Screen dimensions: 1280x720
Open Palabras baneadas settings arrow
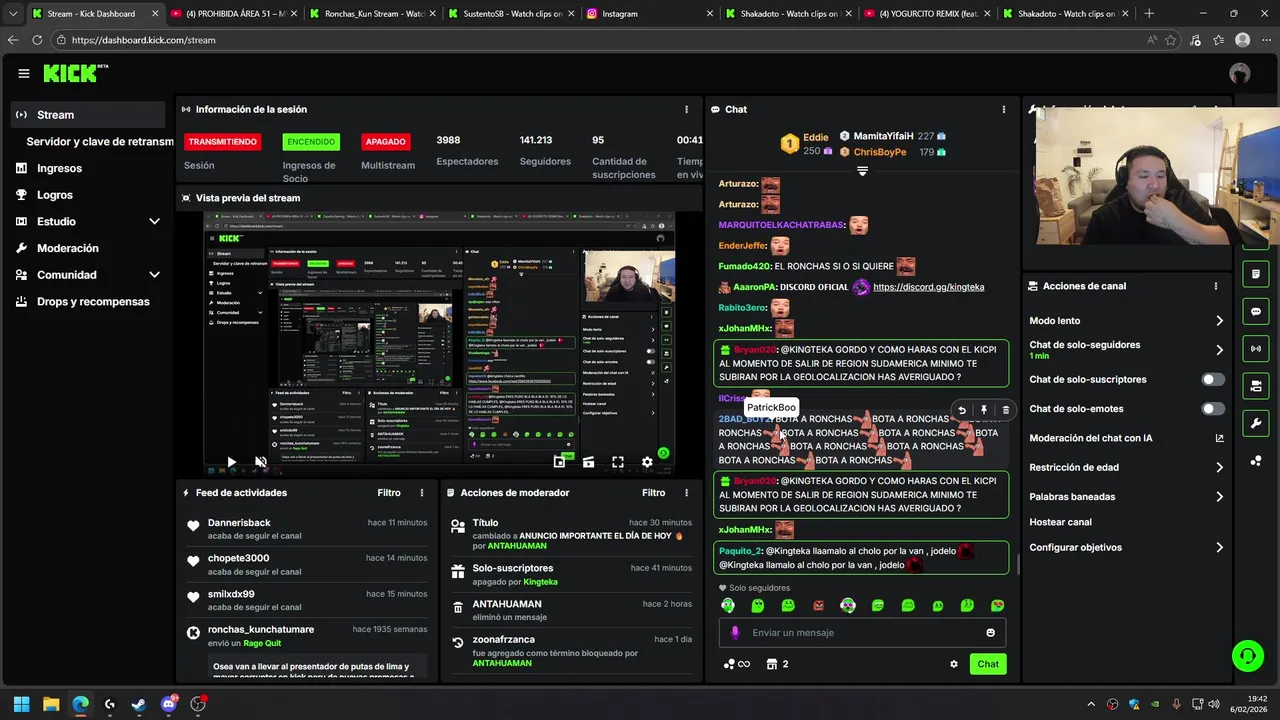coord(1219,497)
